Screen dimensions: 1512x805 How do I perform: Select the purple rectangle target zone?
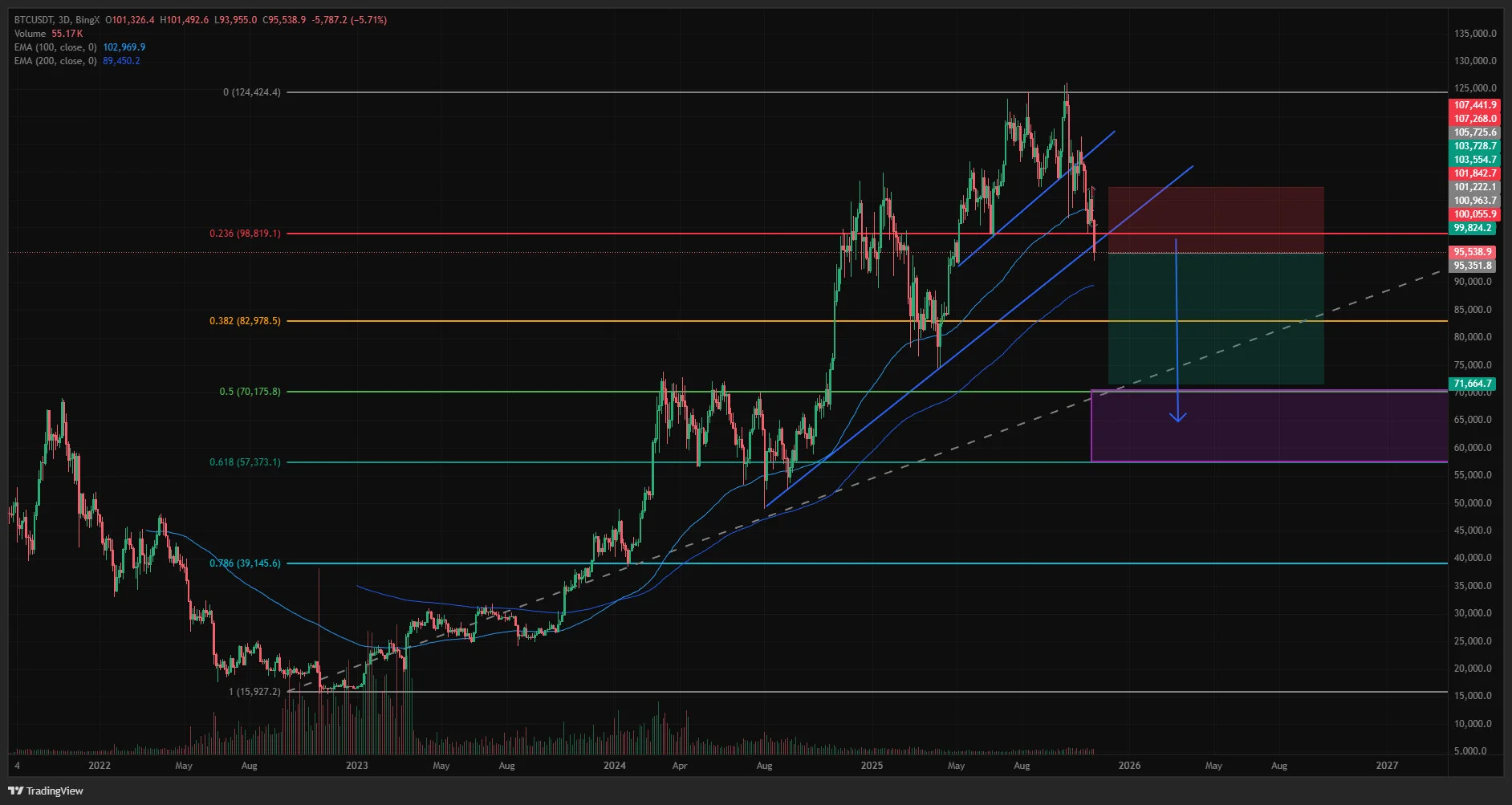click(x=1270, y=426)
